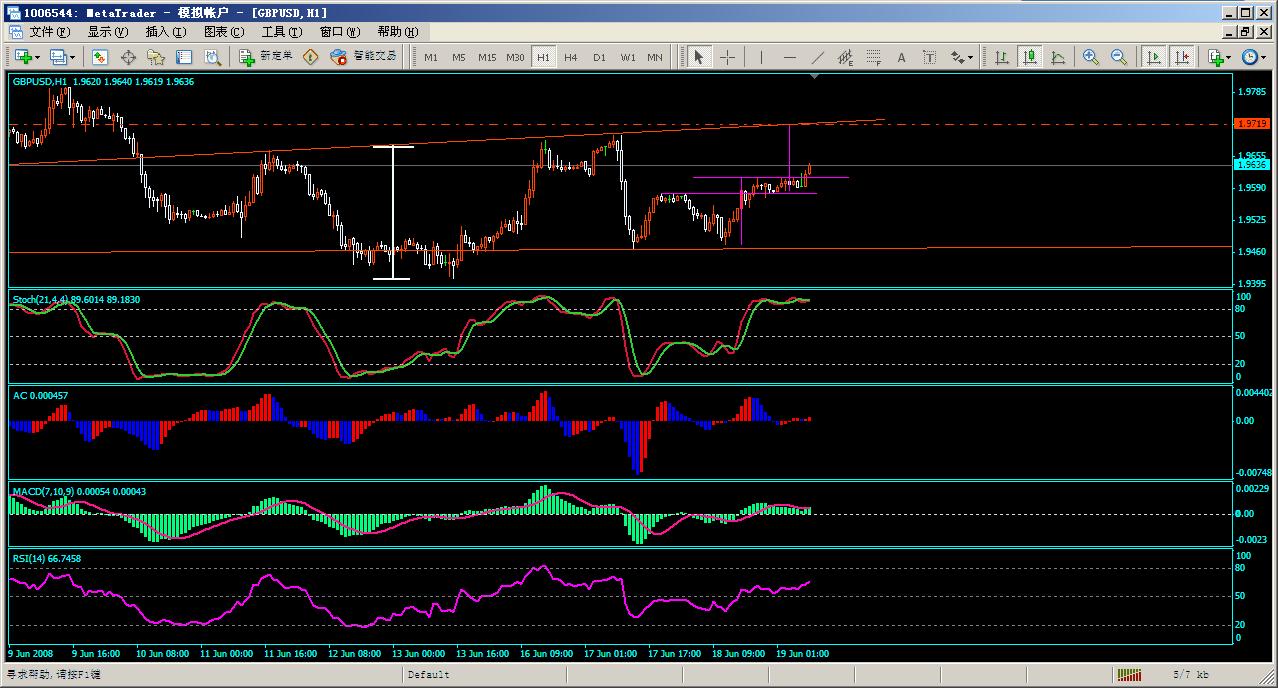Open the new chart icon
The height and width of the screenshot is (688, 1278).
click(22, 57)
